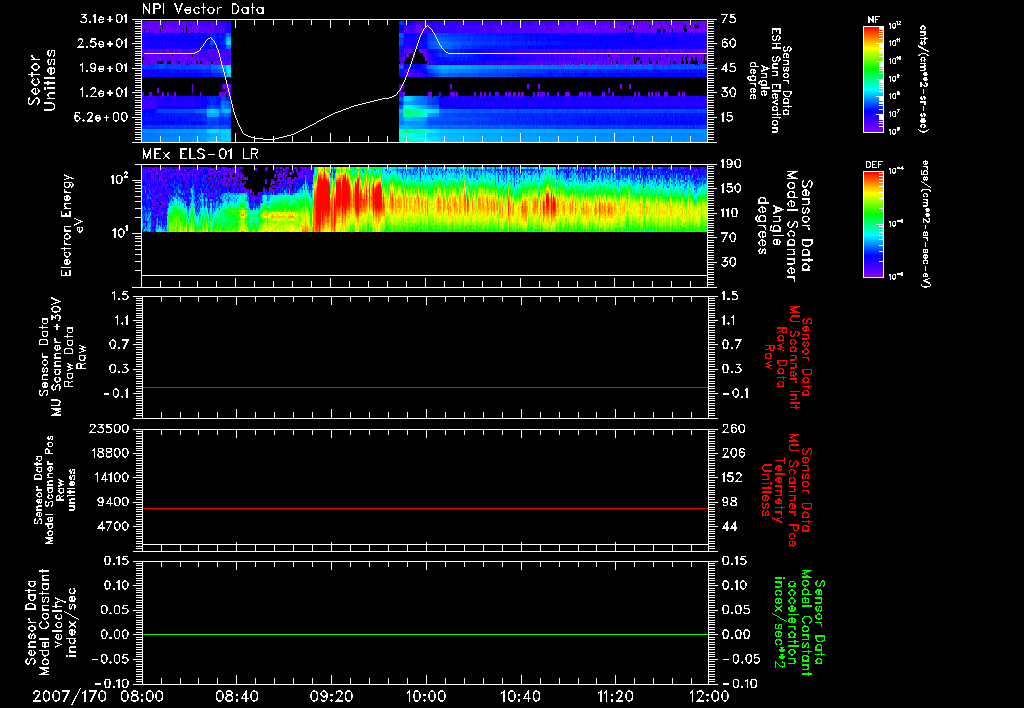
Task: Click the 110 scanner angle tick value
Action: pos(731,213)
